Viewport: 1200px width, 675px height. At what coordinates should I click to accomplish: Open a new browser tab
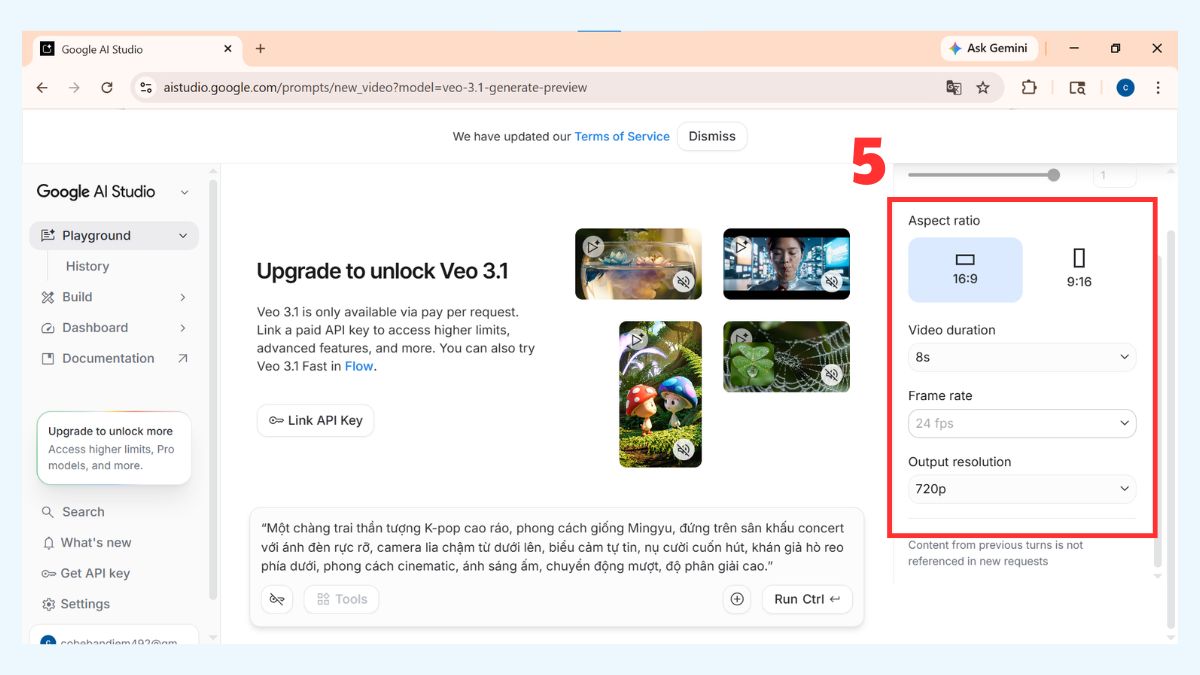[260, 48]
